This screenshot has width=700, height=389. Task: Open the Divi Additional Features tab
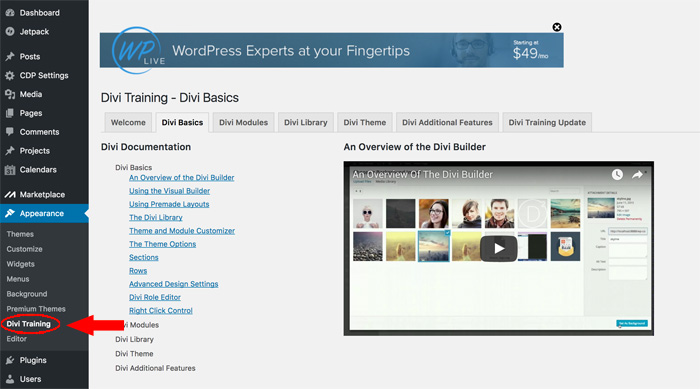tap(447, 122)
